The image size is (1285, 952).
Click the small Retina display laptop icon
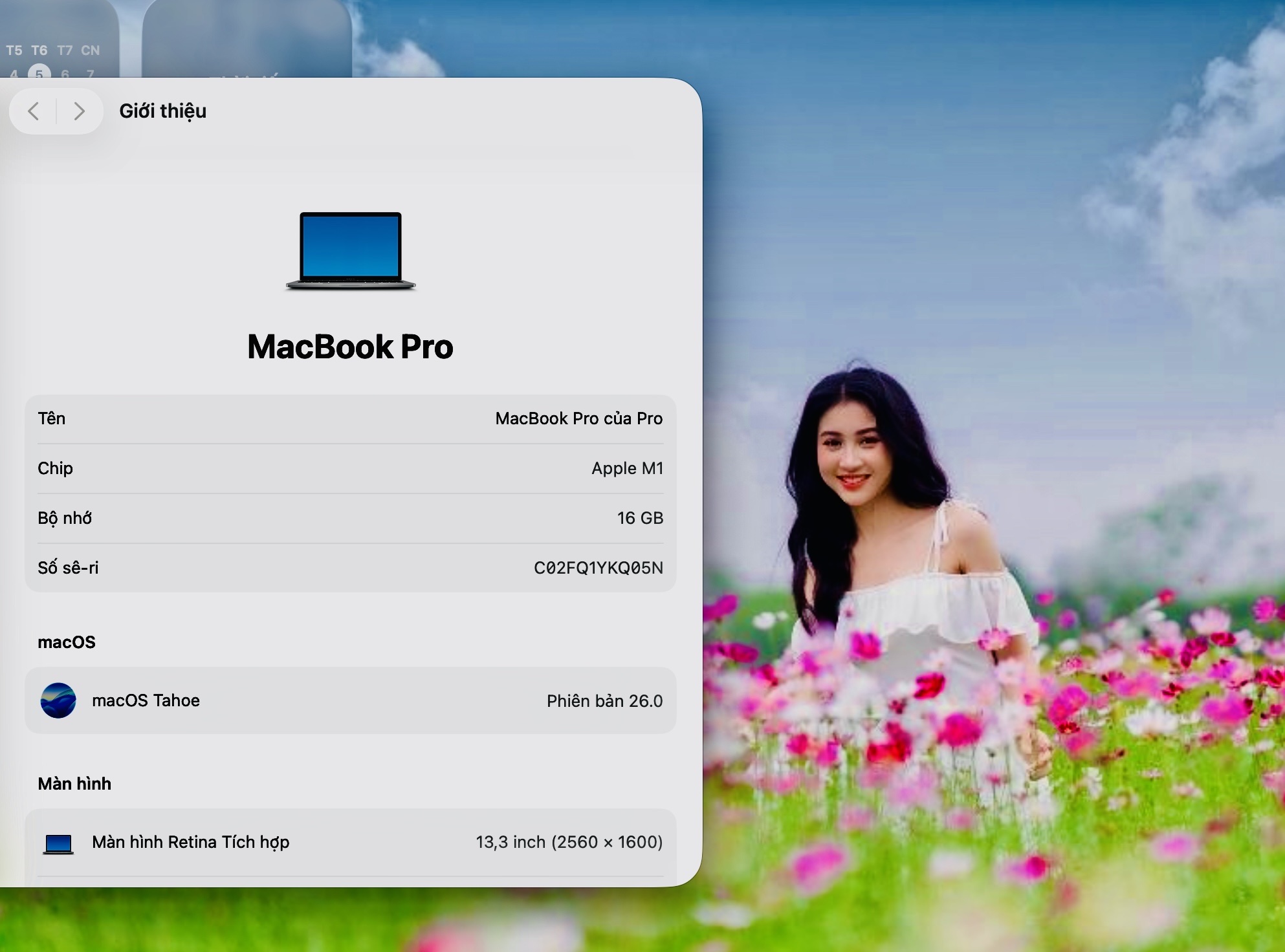58,843
